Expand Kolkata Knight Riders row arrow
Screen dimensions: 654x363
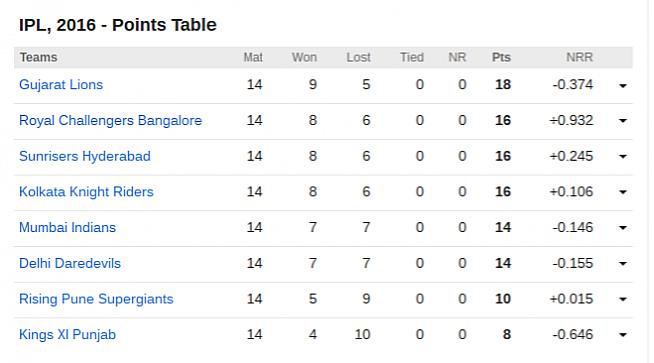[x=623, y=192]
